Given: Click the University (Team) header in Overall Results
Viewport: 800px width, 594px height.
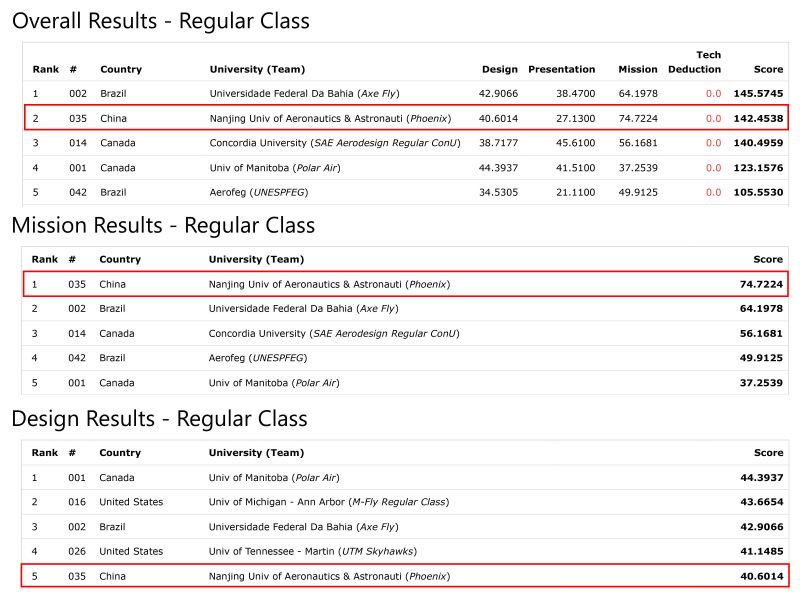Looking at the screenshot, I should pos(257,69).
